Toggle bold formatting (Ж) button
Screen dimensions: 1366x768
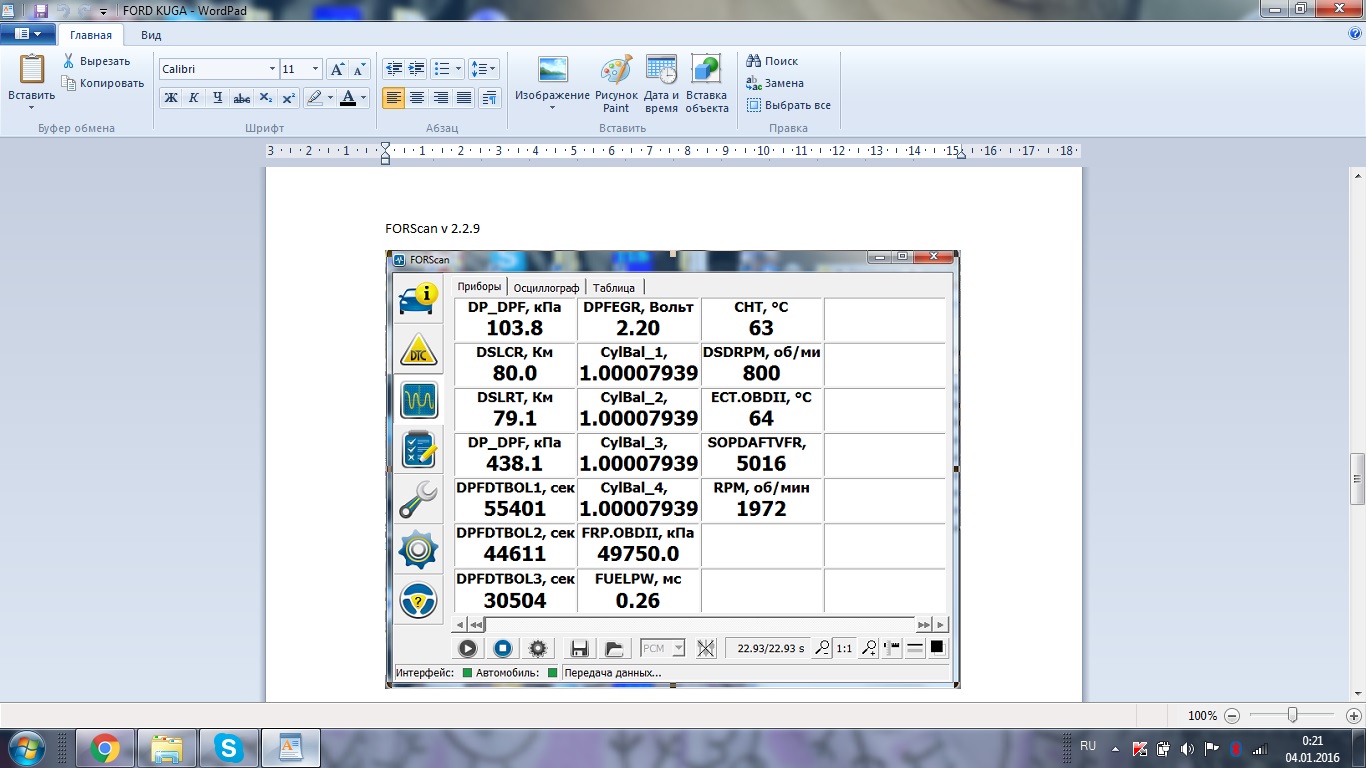[171, 98]
